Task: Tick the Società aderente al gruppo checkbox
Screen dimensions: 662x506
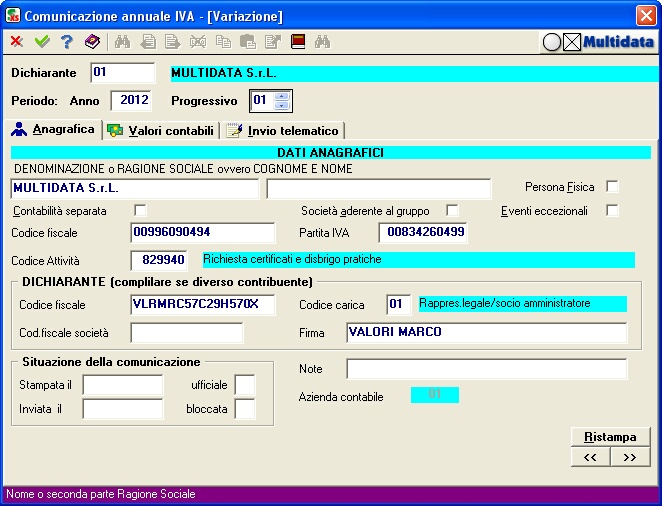Action: [452, 210]
